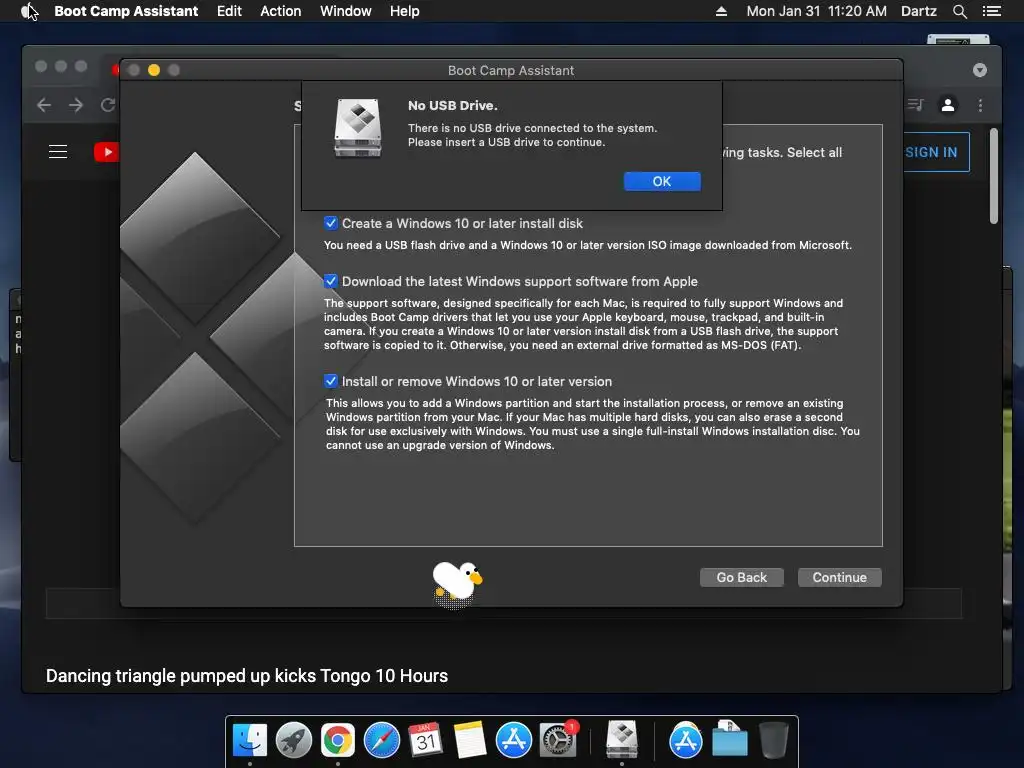Open Safari compass in the Dock
This screenshot has width=1024, height=768.
(381, 740)
